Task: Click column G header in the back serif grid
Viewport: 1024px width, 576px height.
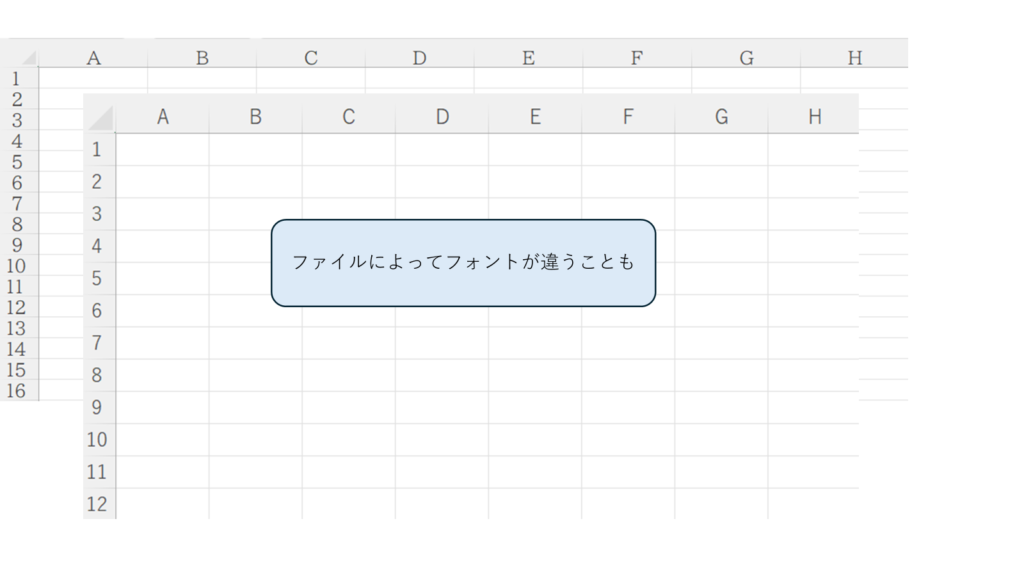Action: point(746,58)
